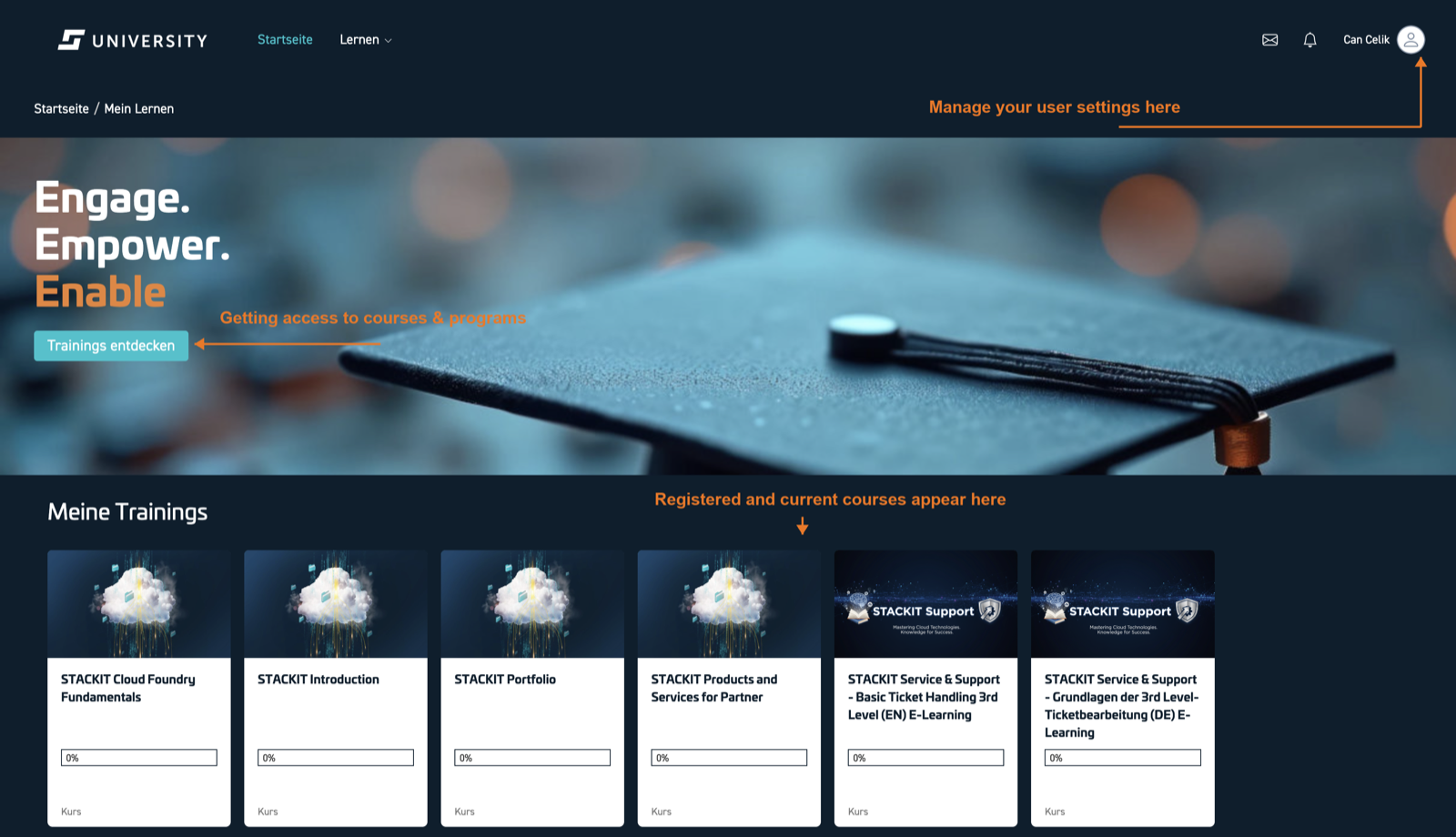Click Kurs label on STACKIT Portfolio card
This screenshot has height=837, width=1456.
464,812
